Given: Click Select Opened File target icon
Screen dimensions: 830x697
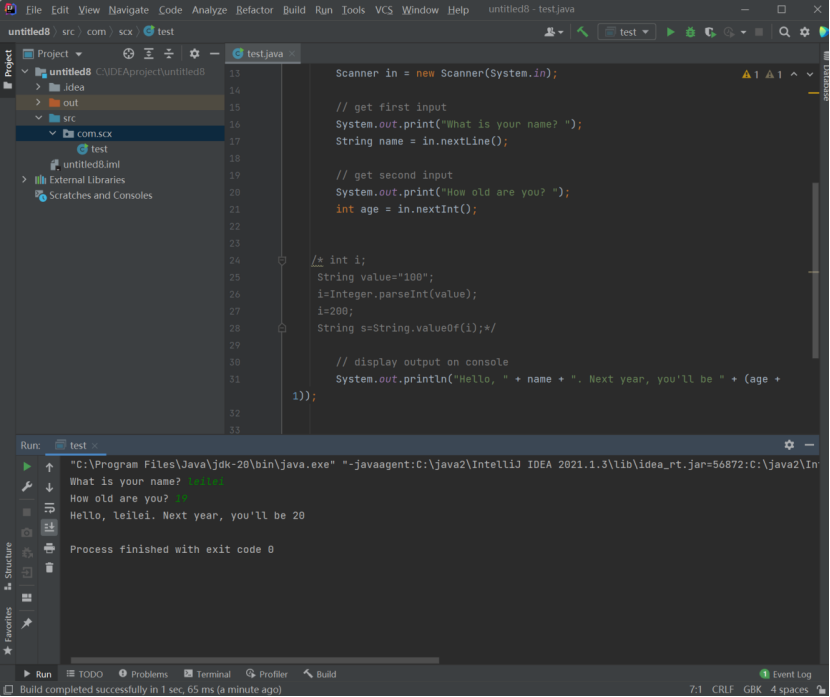Looking at the screenshot, I should click(128, 54).
